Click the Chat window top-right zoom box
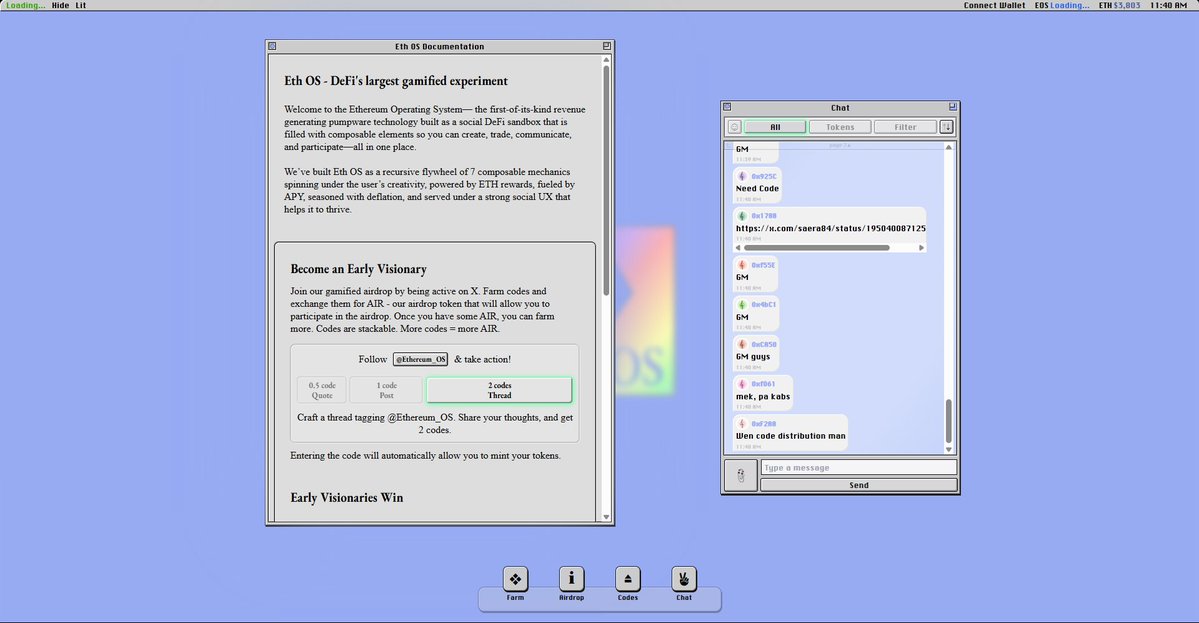 point(953,107)
